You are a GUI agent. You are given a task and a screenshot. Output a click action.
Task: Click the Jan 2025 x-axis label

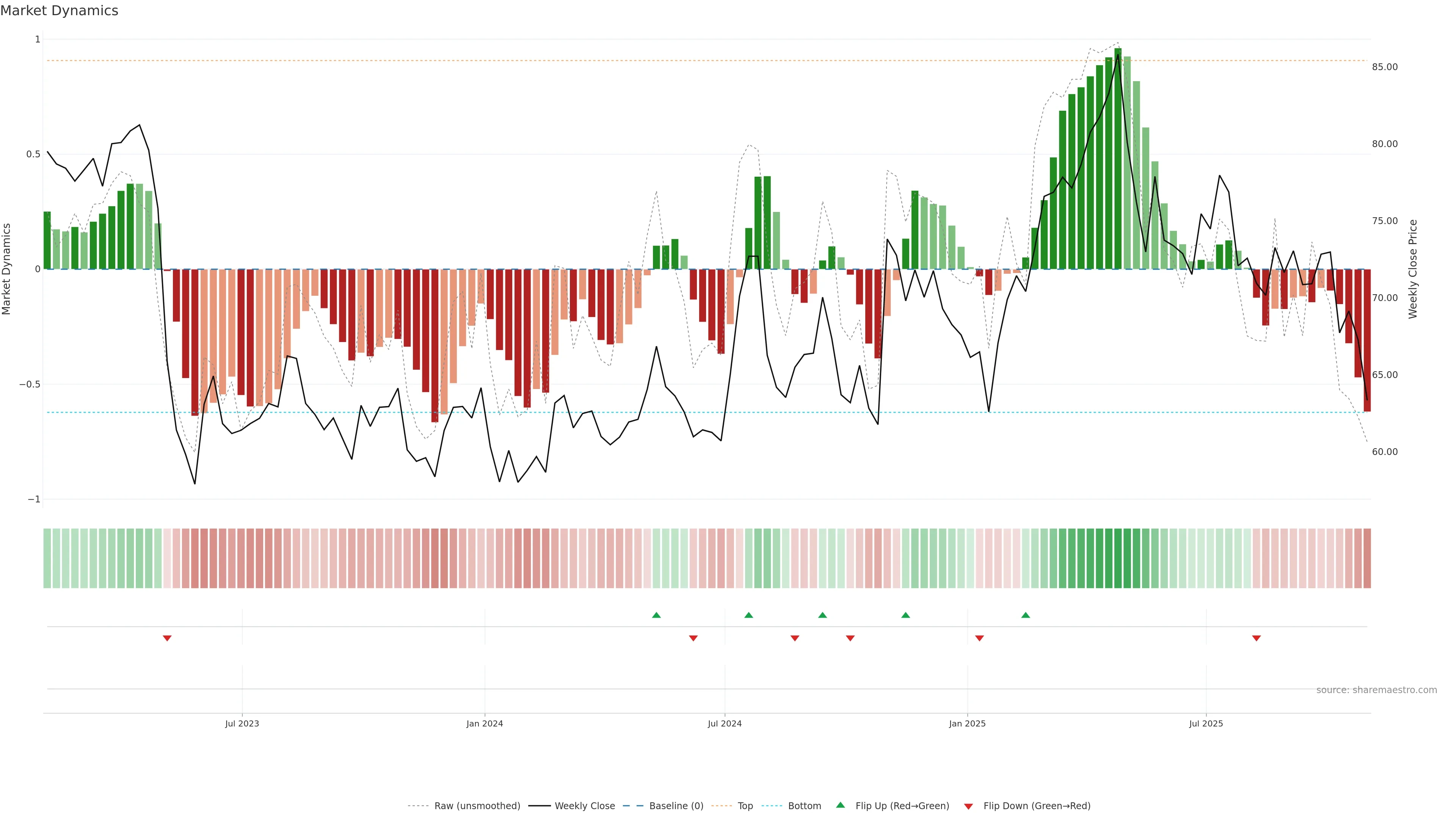pyautogui.click(x=967, y=723)
